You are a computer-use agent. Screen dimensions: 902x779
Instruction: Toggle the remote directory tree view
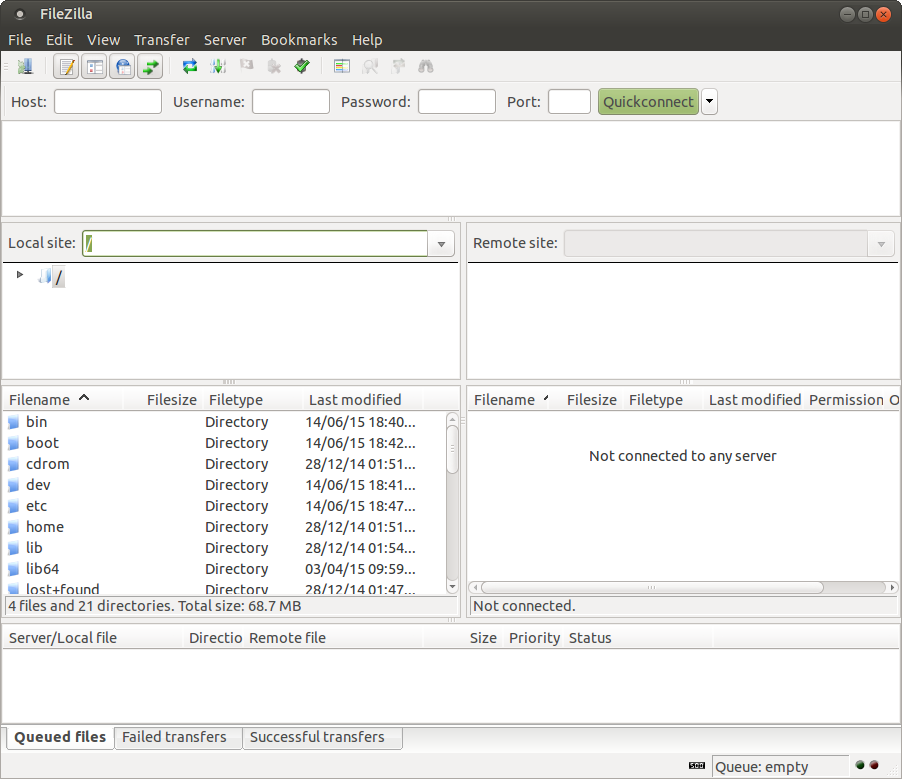click(123, 66)
